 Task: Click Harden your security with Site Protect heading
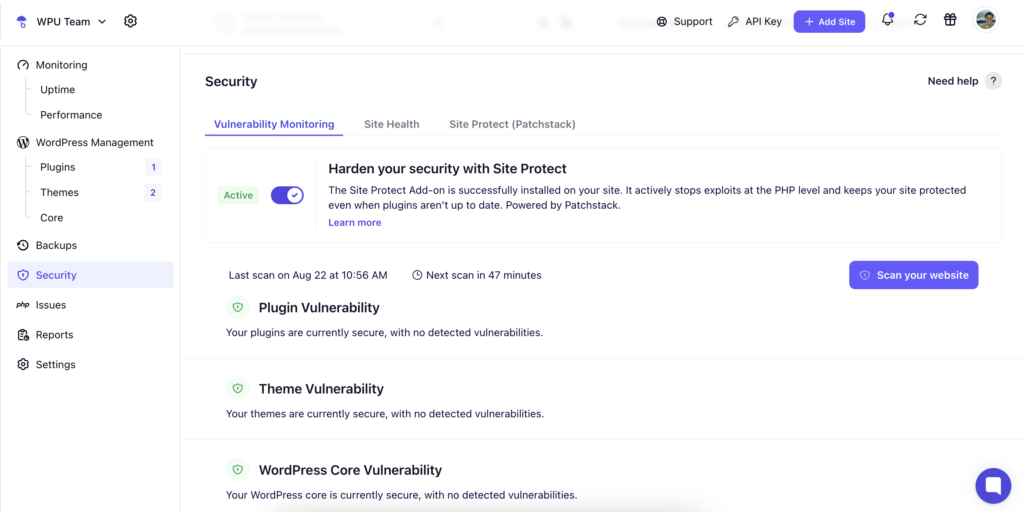click(447, 168)
